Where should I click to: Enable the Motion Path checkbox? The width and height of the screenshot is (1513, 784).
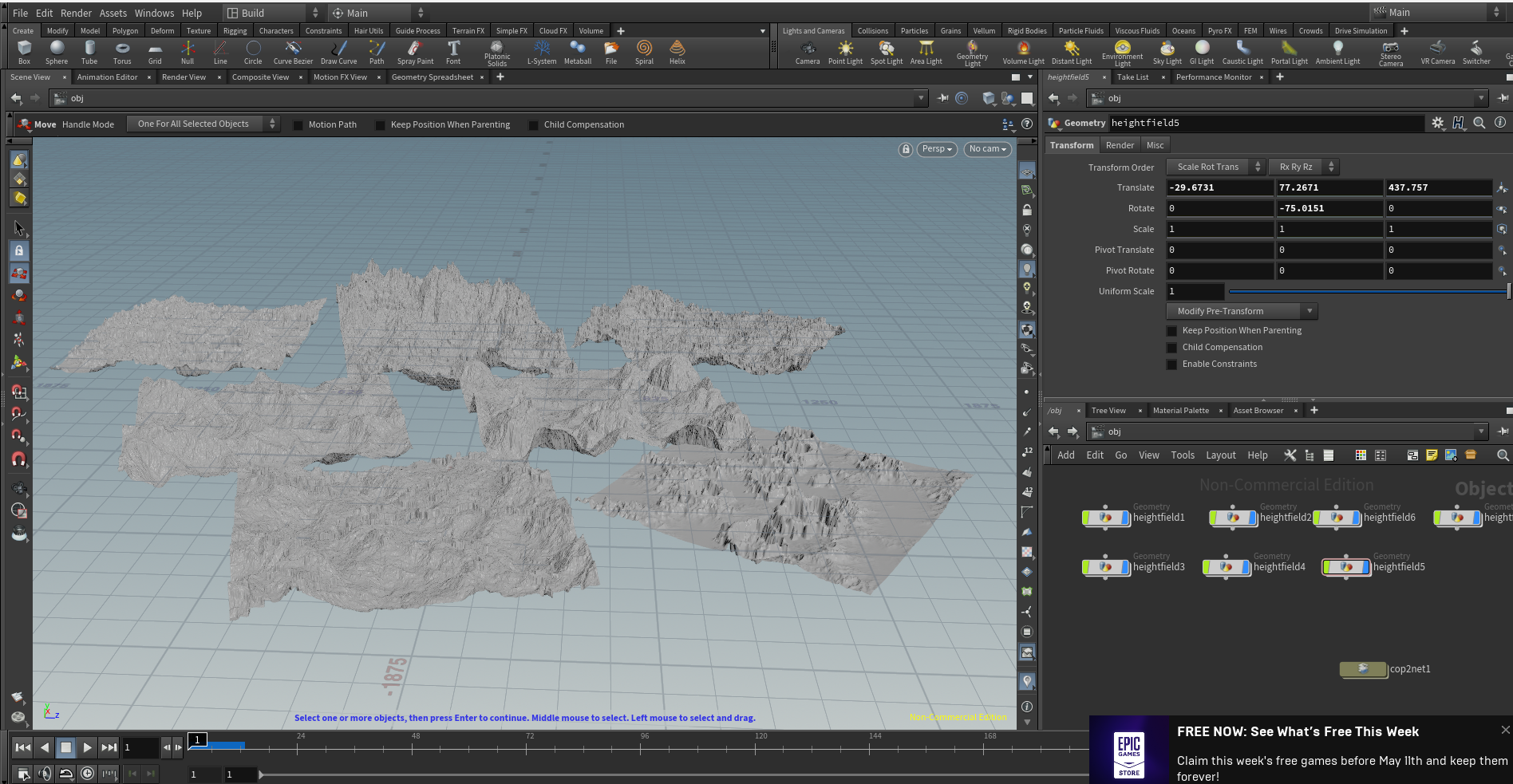(298, 125)
